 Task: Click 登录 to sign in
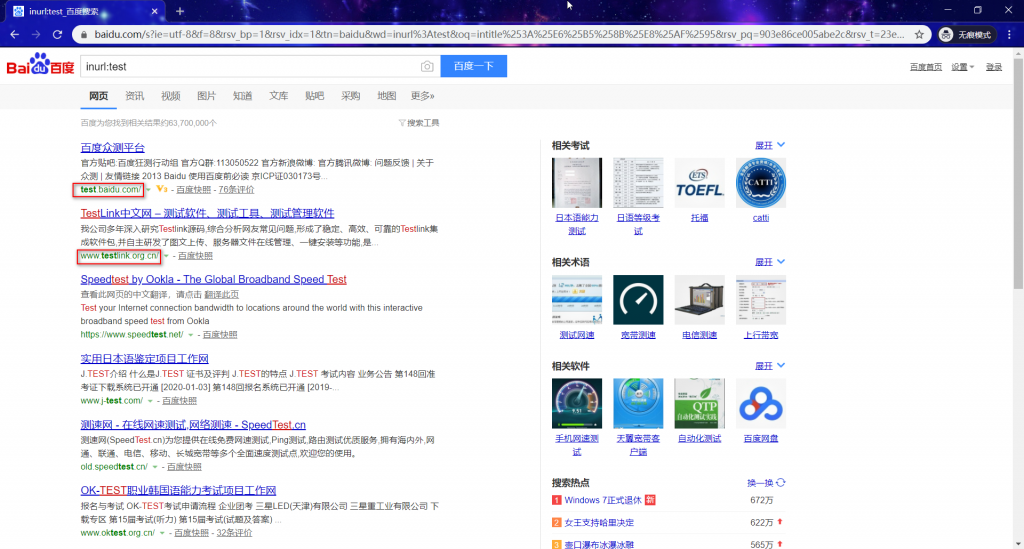point(994,67)
